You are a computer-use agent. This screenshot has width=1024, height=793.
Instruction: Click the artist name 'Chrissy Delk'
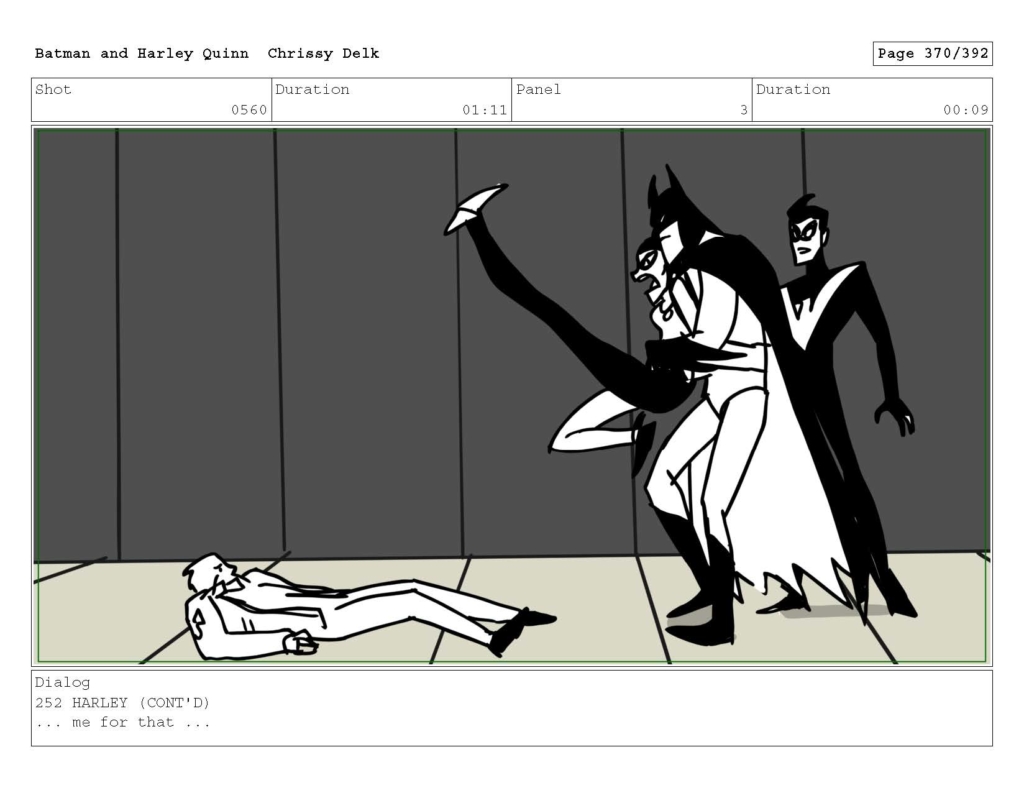(323, 54)
